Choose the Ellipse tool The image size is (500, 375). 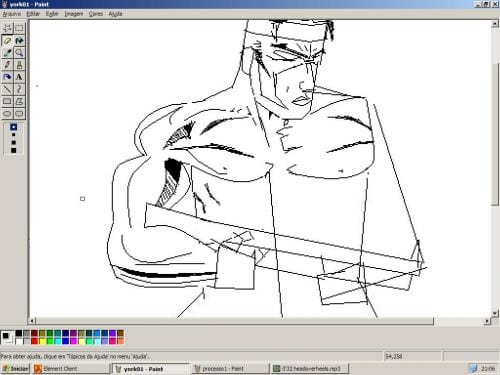pos(7,113)
